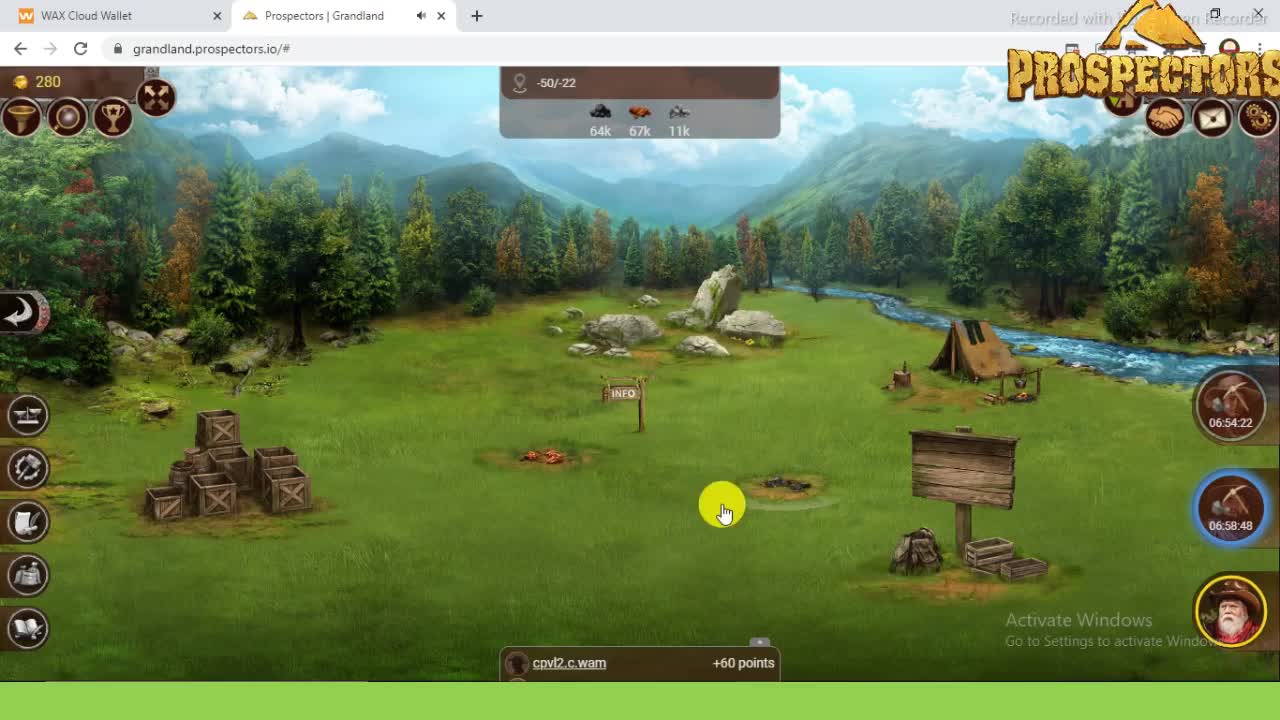The height and width of the screenshot is (720, 1280).
Task: Click the +60 points text
Action: (x=743, y=663)
